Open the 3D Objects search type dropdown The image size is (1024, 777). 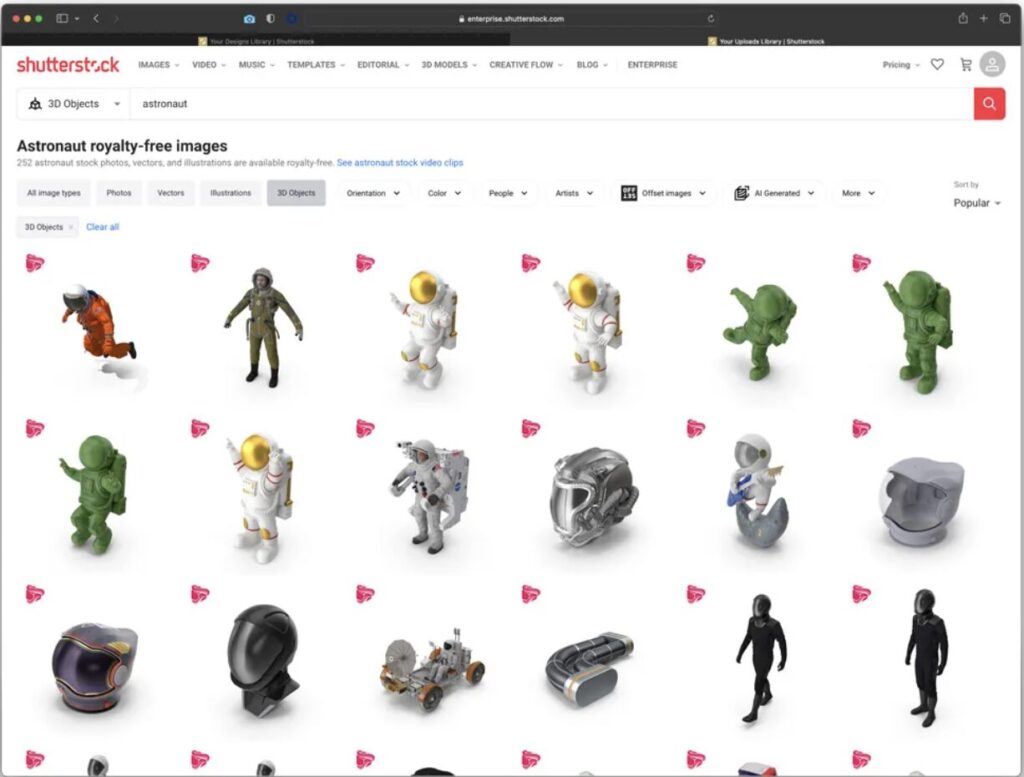click(x=75, y=104)
